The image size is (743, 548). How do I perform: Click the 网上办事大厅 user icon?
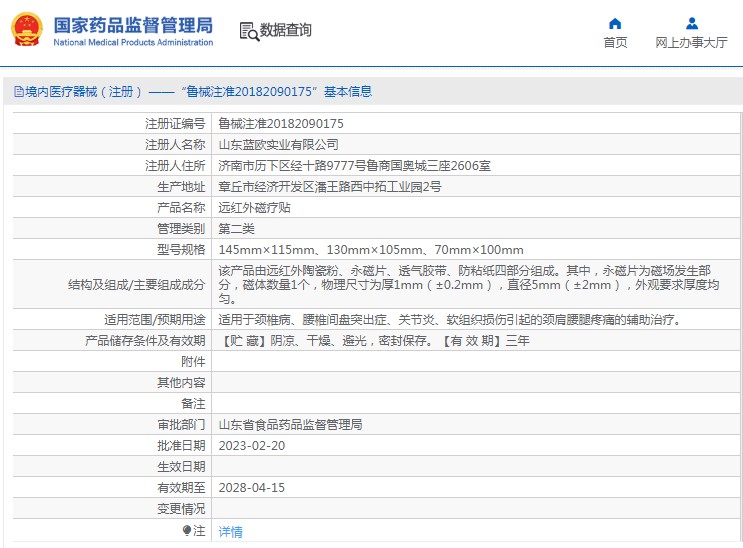click(692, 23)
